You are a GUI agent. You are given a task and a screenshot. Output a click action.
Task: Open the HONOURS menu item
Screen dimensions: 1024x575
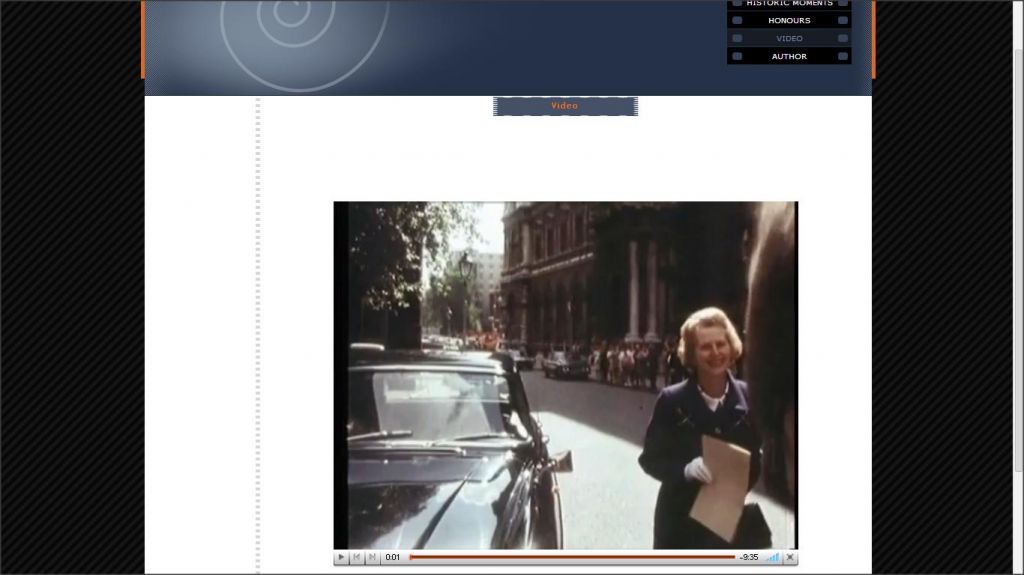coord(789,20)
